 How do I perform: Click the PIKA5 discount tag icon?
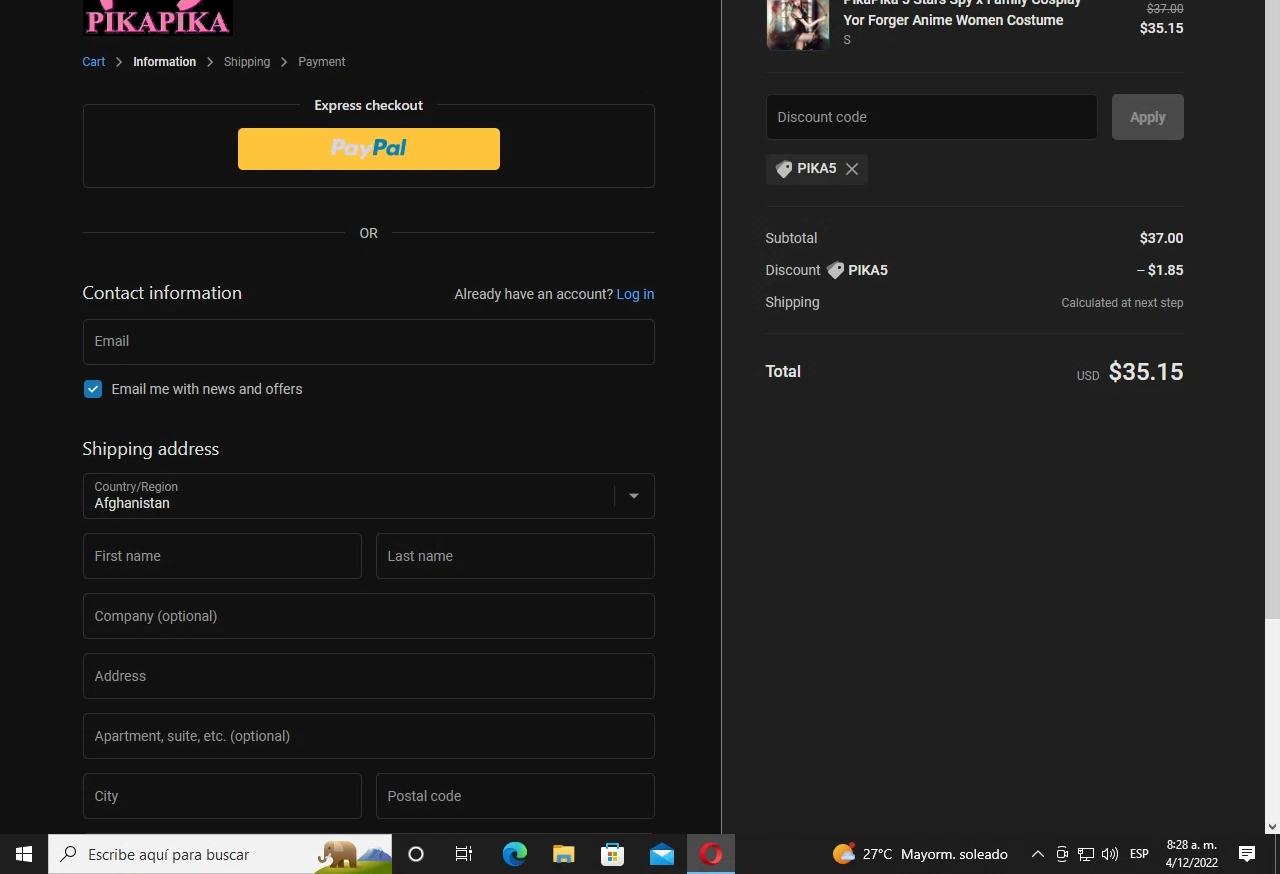(x=784, y=169)
